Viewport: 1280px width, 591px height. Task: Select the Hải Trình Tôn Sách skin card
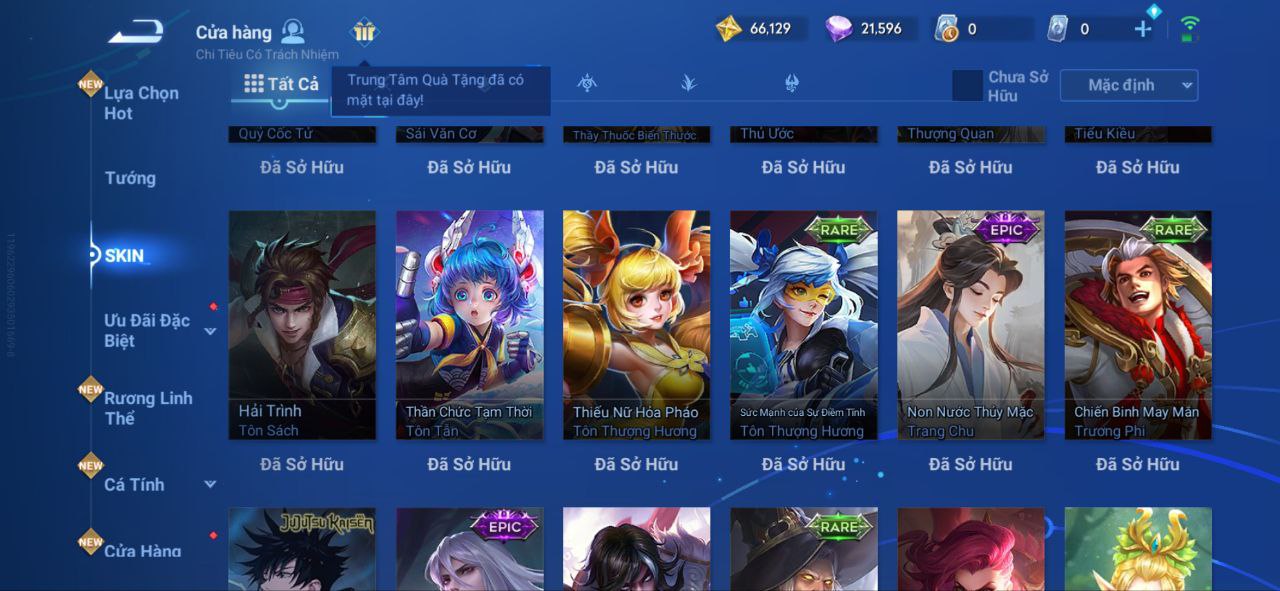point(302,325)
